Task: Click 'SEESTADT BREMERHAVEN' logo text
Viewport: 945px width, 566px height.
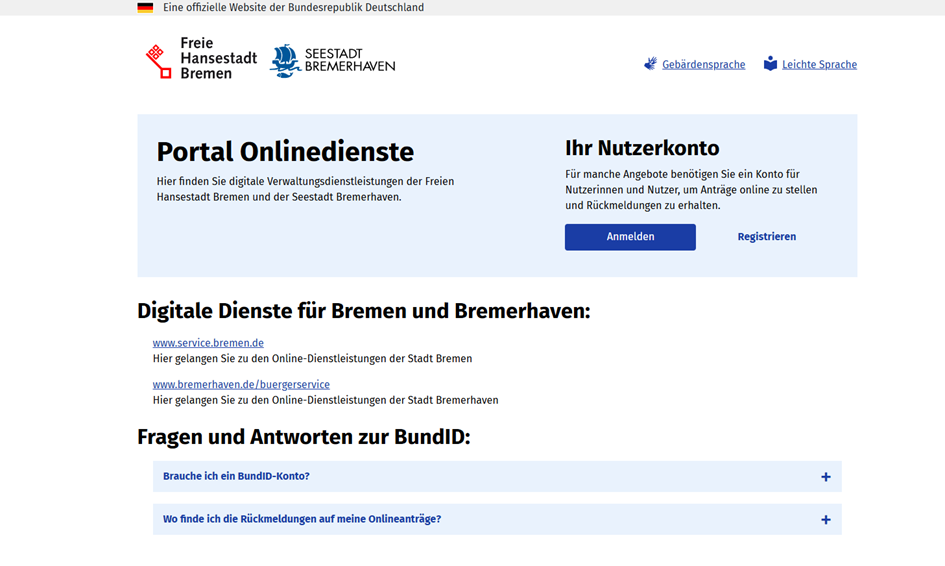Action: (x=350, y=60)
